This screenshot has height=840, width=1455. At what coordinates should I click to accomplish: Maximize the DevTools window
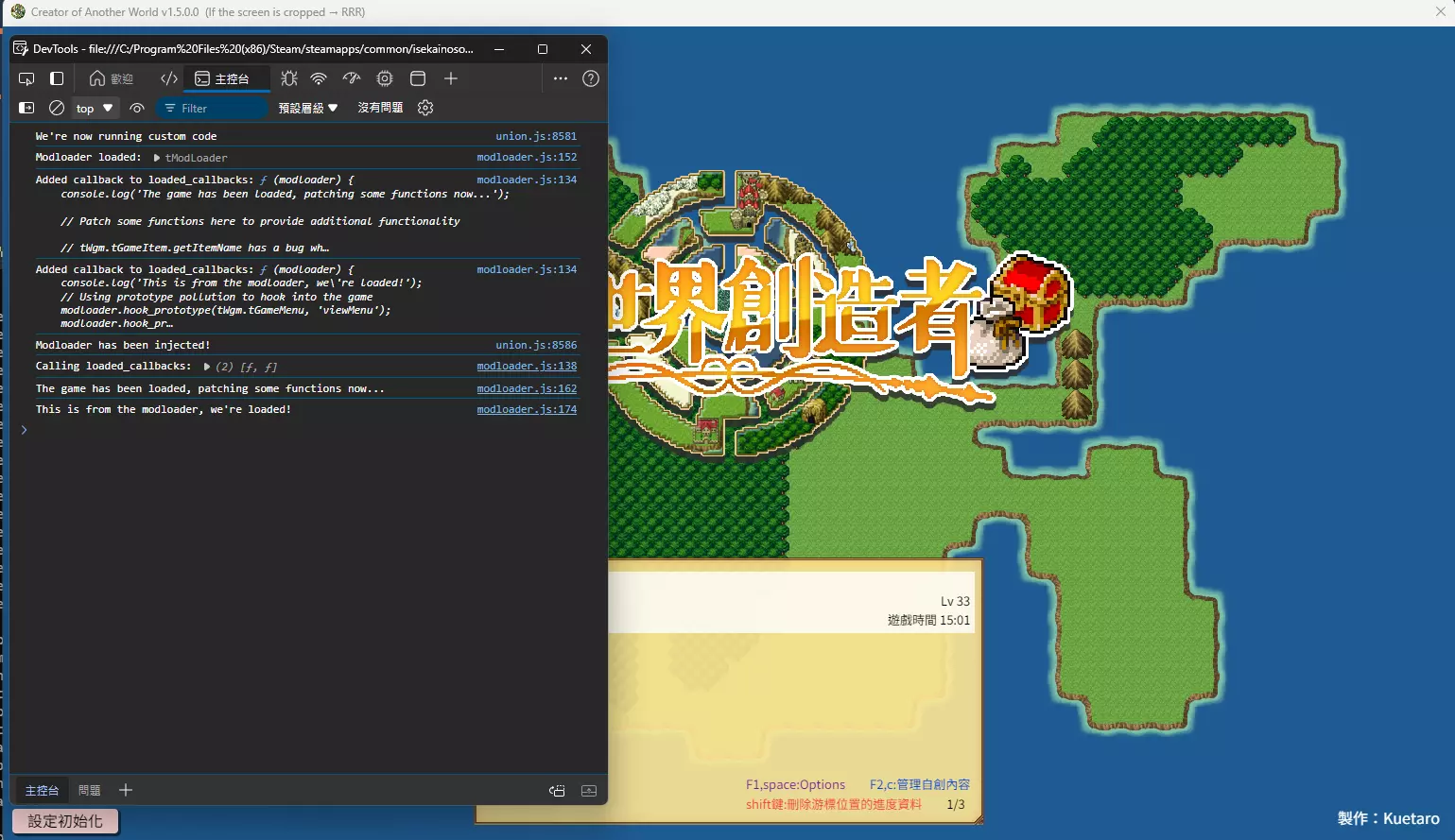pyautogui.click(x=543, y=49)
